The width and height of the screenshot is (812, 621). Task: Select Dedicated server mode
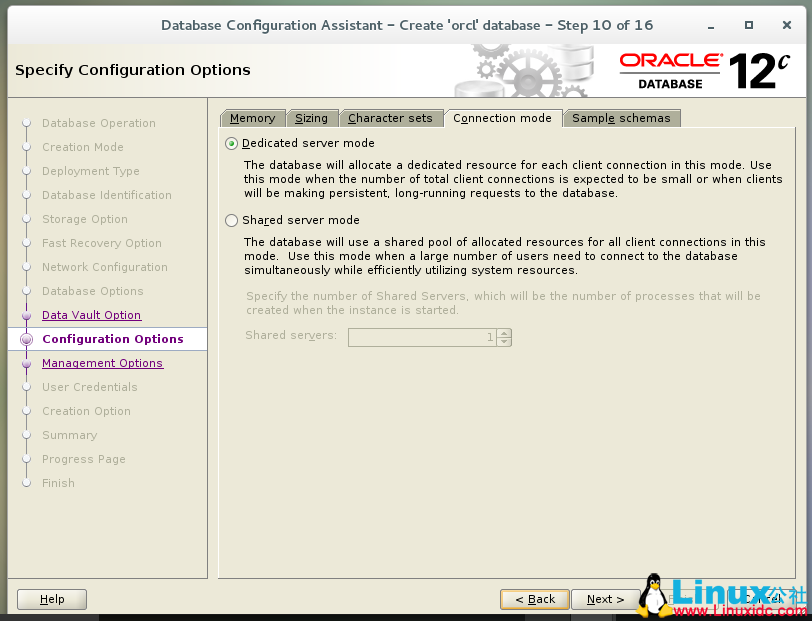pyautogui.click(x=231, y=143)
